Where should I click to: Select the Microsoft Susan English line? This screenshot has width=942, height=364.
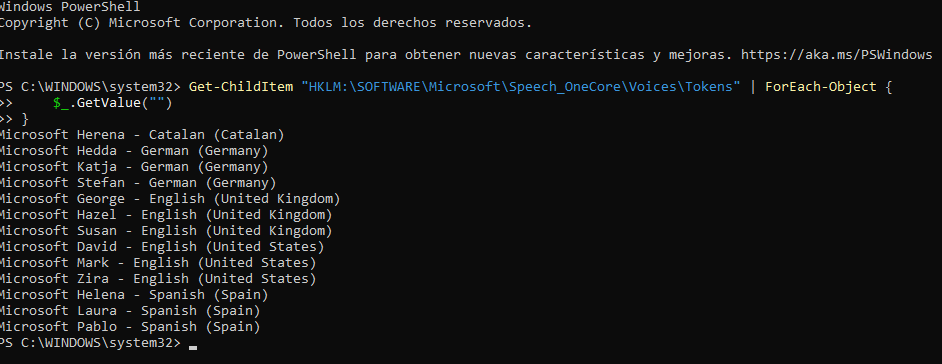point(166,231)
